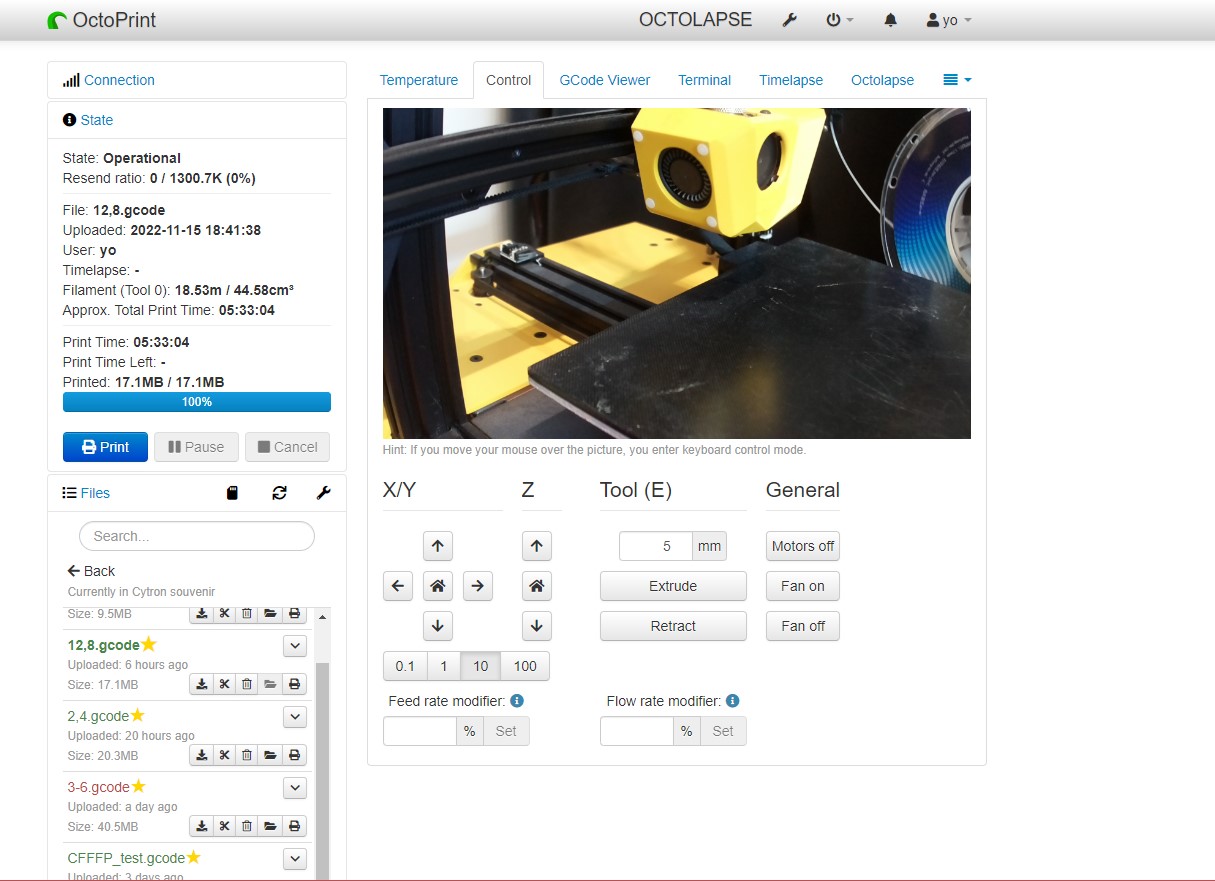This screenshot has width=1215, height=881.
Task: Delete 3-6.gcode with the trash icon
Action: click(246, 826)
